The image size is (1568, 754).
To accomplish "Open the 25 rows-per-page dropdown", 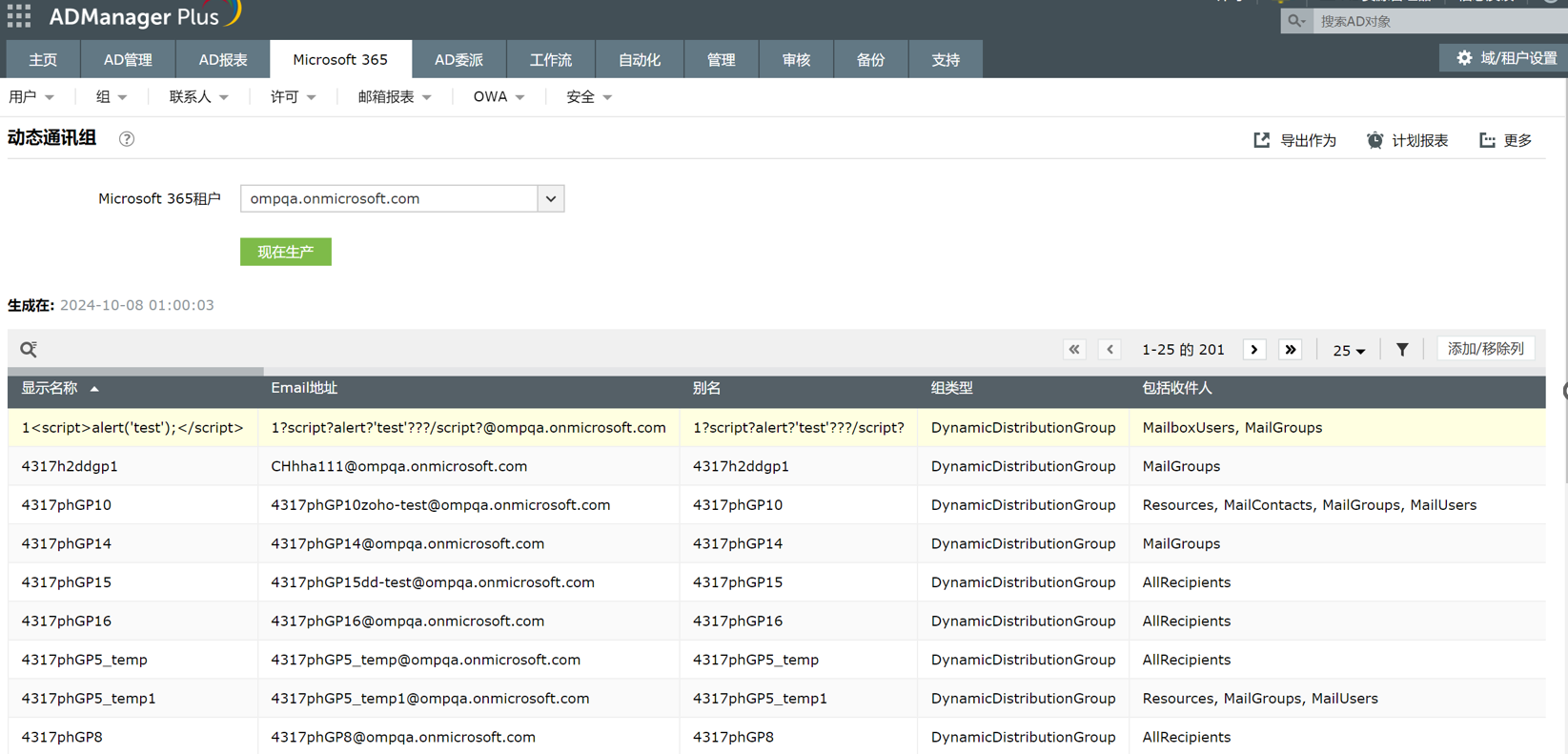I will tap(1349, 351).
